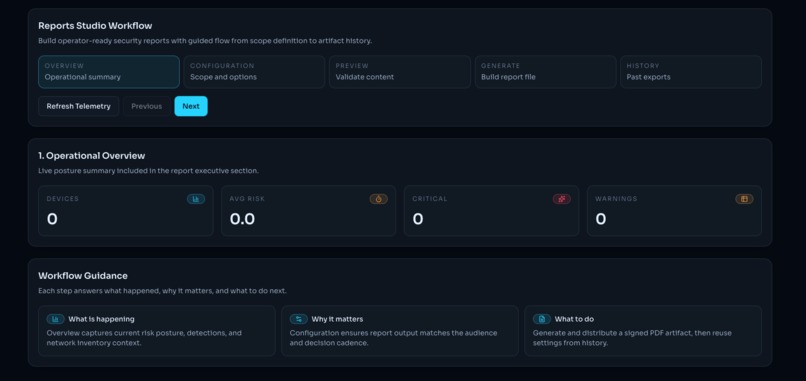
Task: Click the 1. Operational Overview heading
Action: click(x=92, y=156)
